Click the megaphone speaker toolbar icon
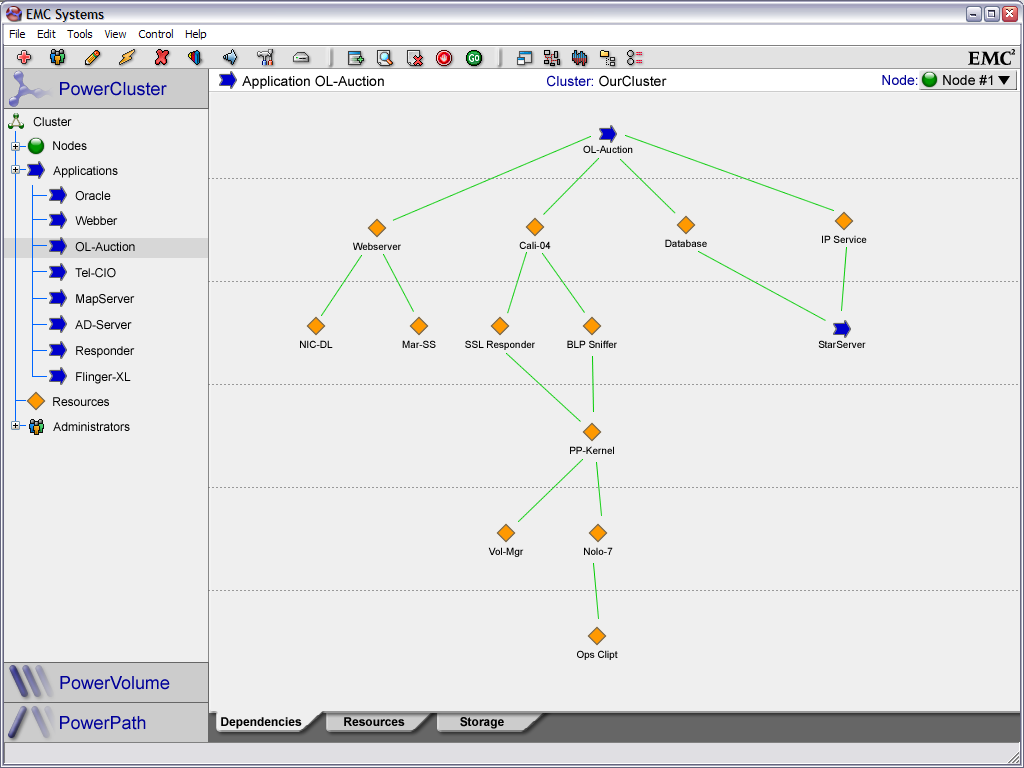Image resolution: width=1024 pixels, height=768 pixels. click(230, 57)
